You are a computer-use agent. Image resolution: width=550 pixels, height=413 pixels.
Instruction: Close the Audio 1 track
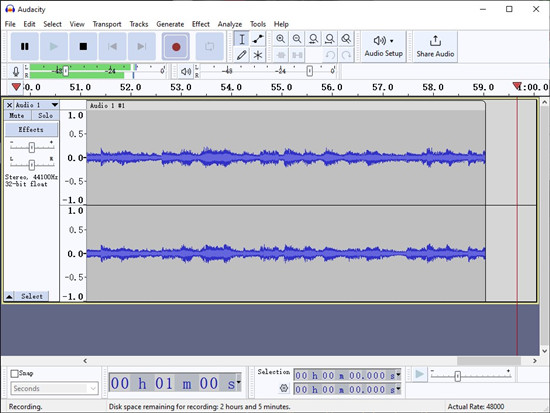pos(9,105)
